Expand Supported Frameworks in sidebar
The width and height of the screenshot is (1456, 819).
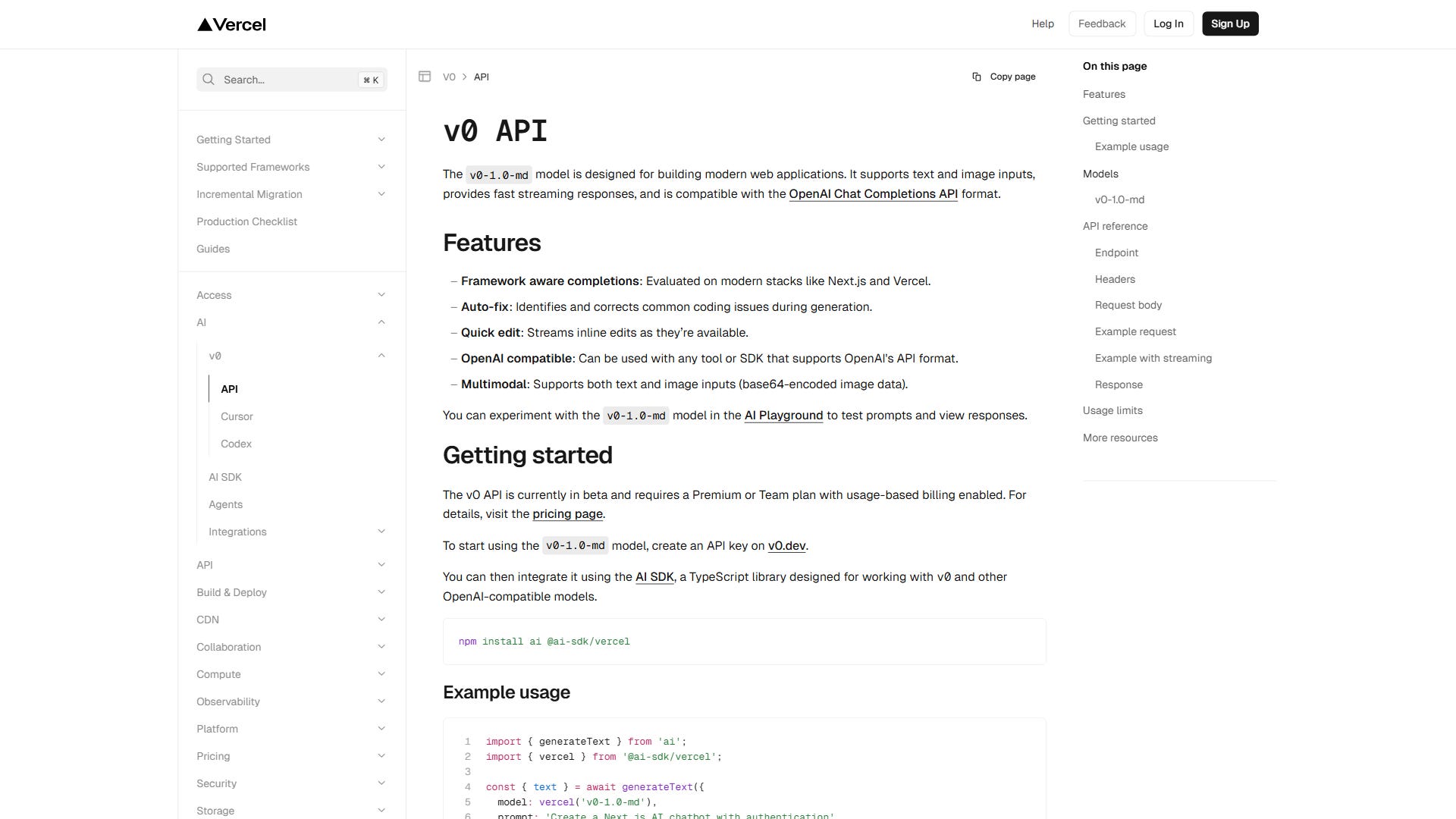tap(292, 167)
